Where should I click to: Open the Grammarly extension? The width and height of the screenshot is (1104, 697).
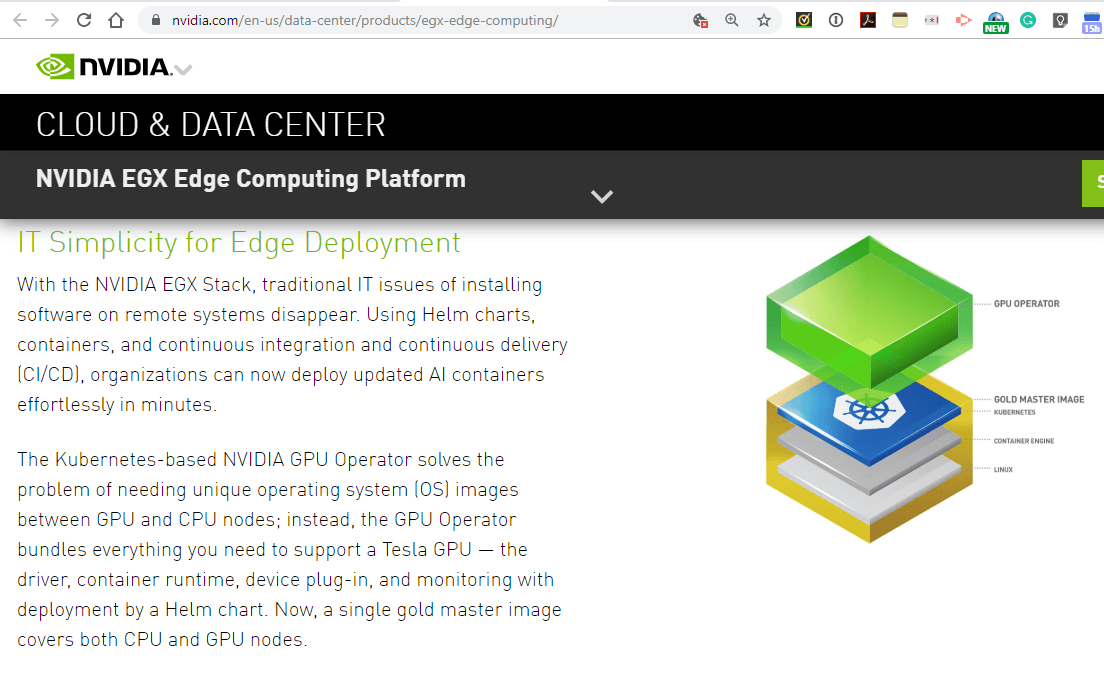click(x=1028, y=20)
